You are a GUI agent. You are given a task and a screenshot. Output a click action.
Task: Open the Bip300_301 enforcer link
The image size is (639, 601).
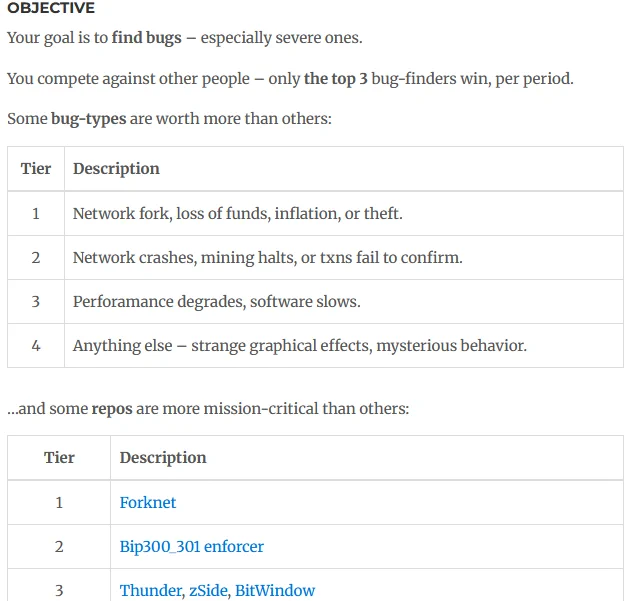click(x=192, y=546)
